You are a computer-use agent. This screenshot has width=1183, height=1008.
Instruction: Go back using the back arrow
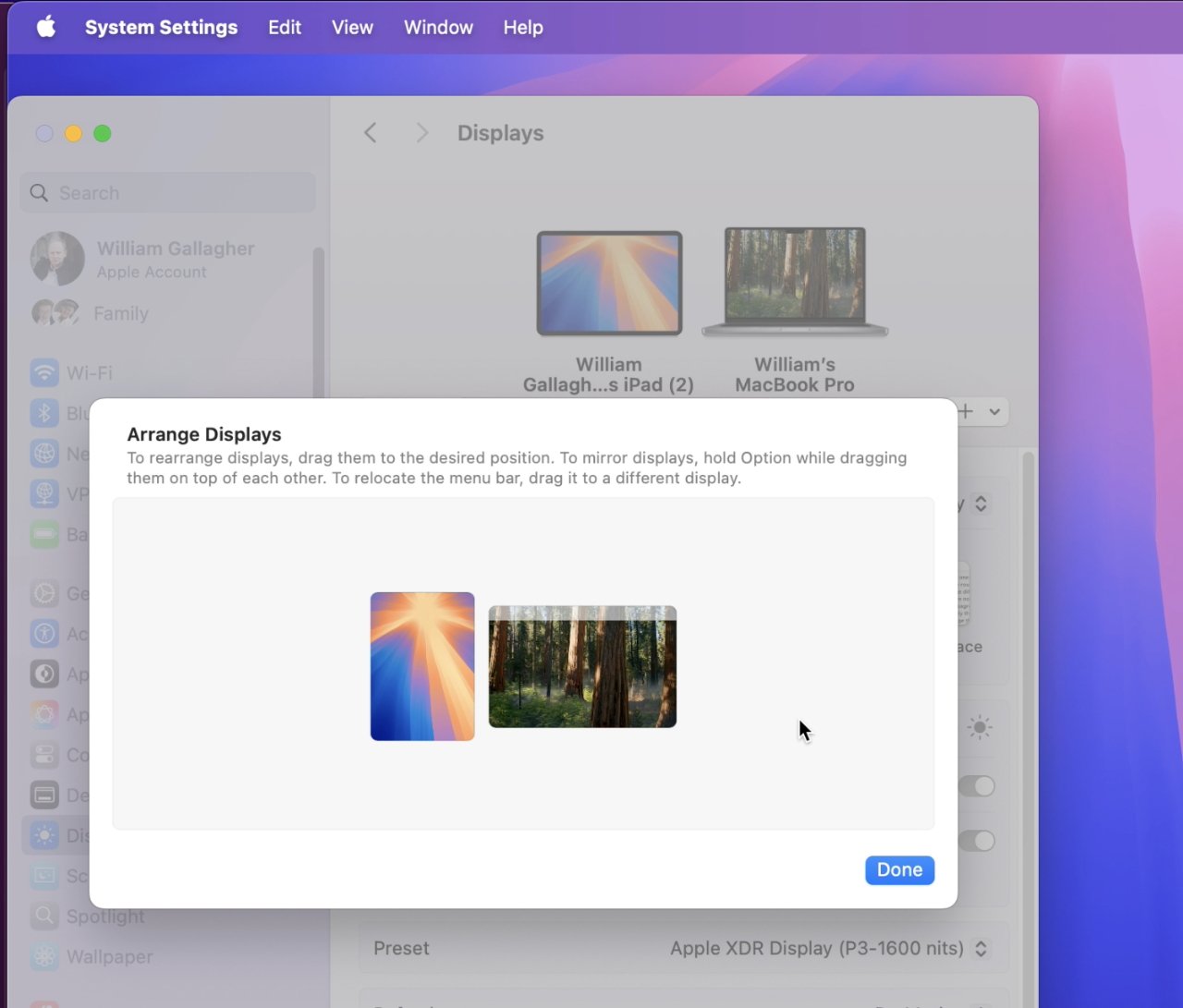point(371,133)
